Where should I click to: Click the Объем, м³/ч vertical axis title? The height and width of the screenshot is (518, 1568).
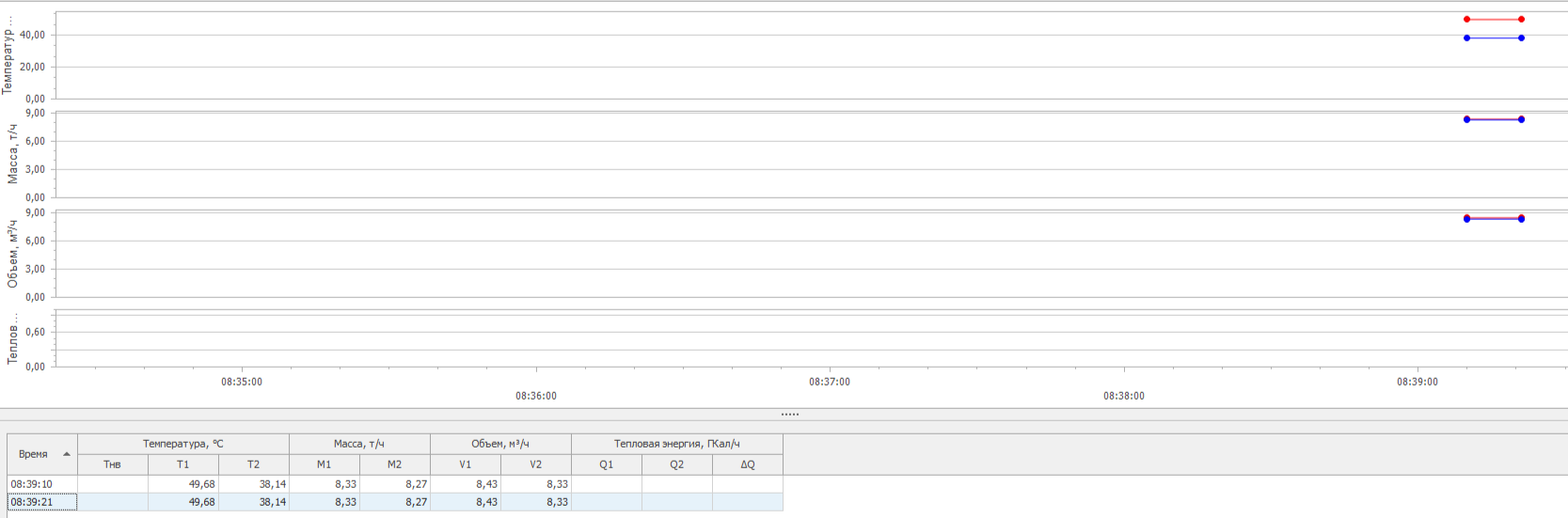click(x=12, y=254)
